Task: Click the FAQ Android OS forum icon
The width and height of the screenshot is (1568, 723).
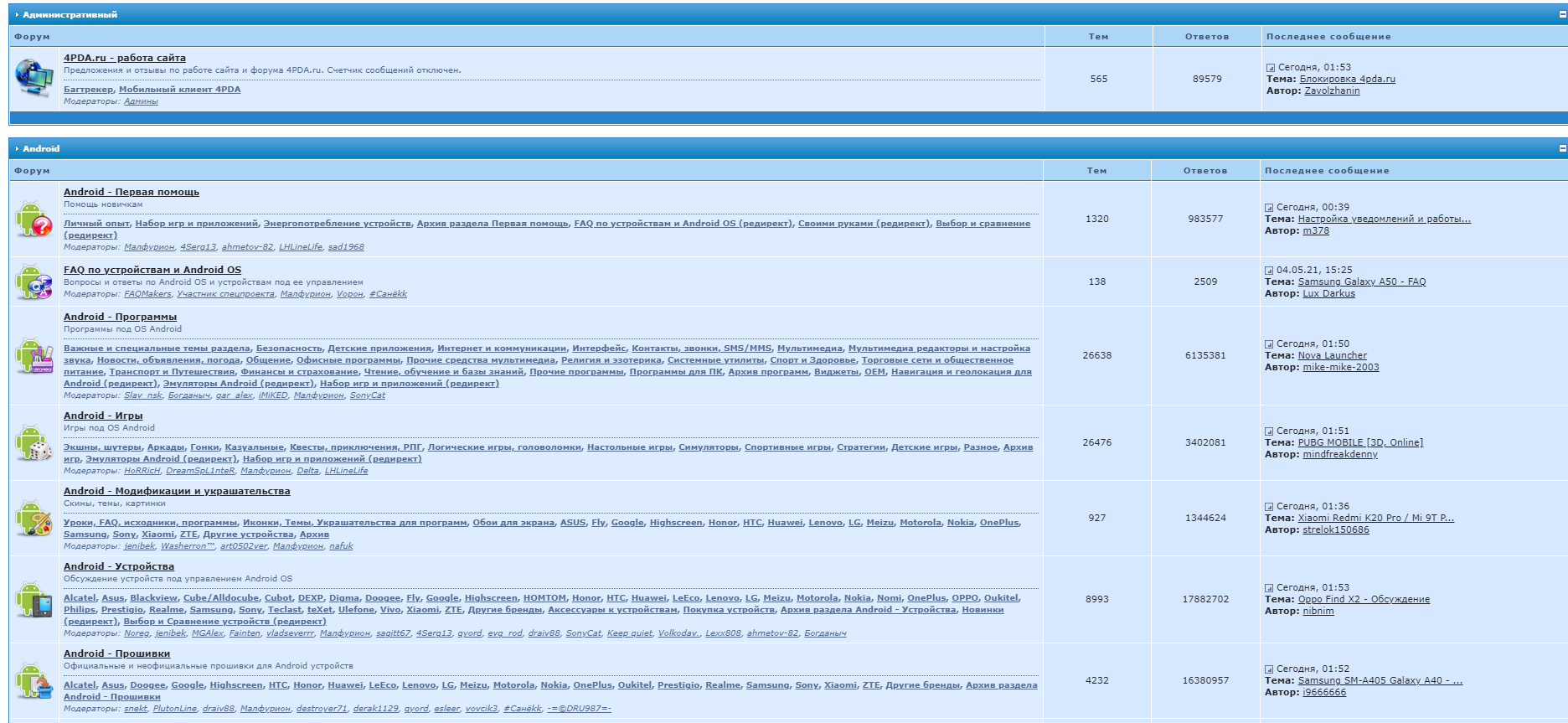Action: pos(34,281)
